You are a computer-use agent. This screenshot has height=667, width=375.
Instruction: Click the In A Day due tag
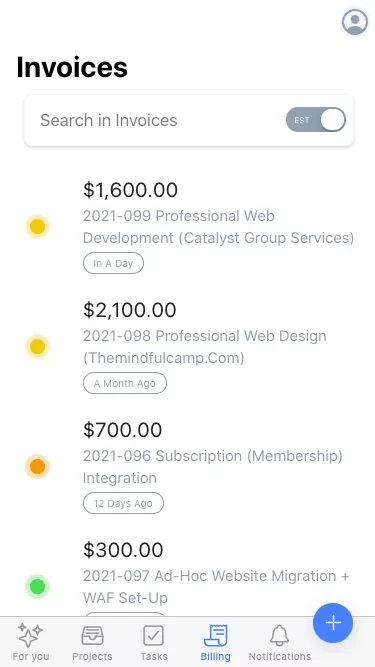pos(113,263)
